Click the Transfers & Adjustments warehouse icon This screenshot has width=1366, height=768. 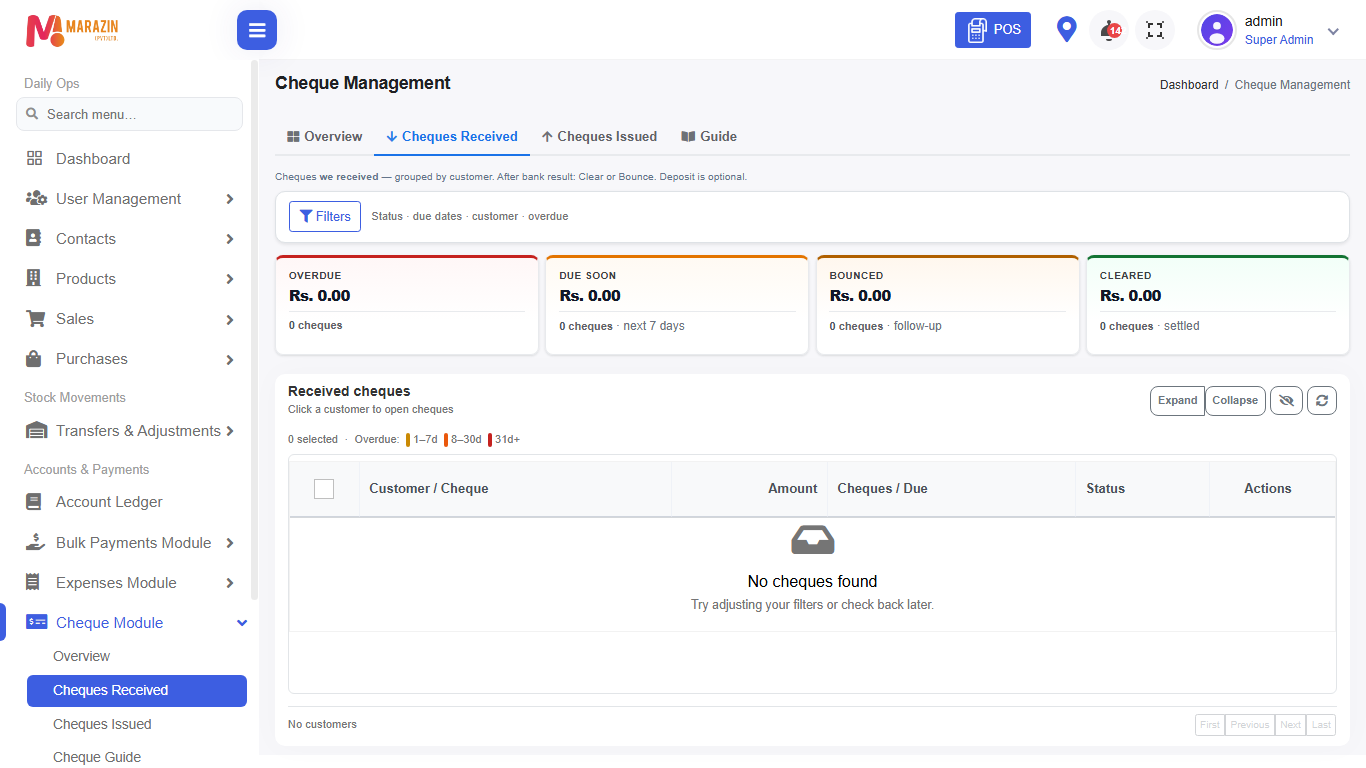[x=36, y=431]
